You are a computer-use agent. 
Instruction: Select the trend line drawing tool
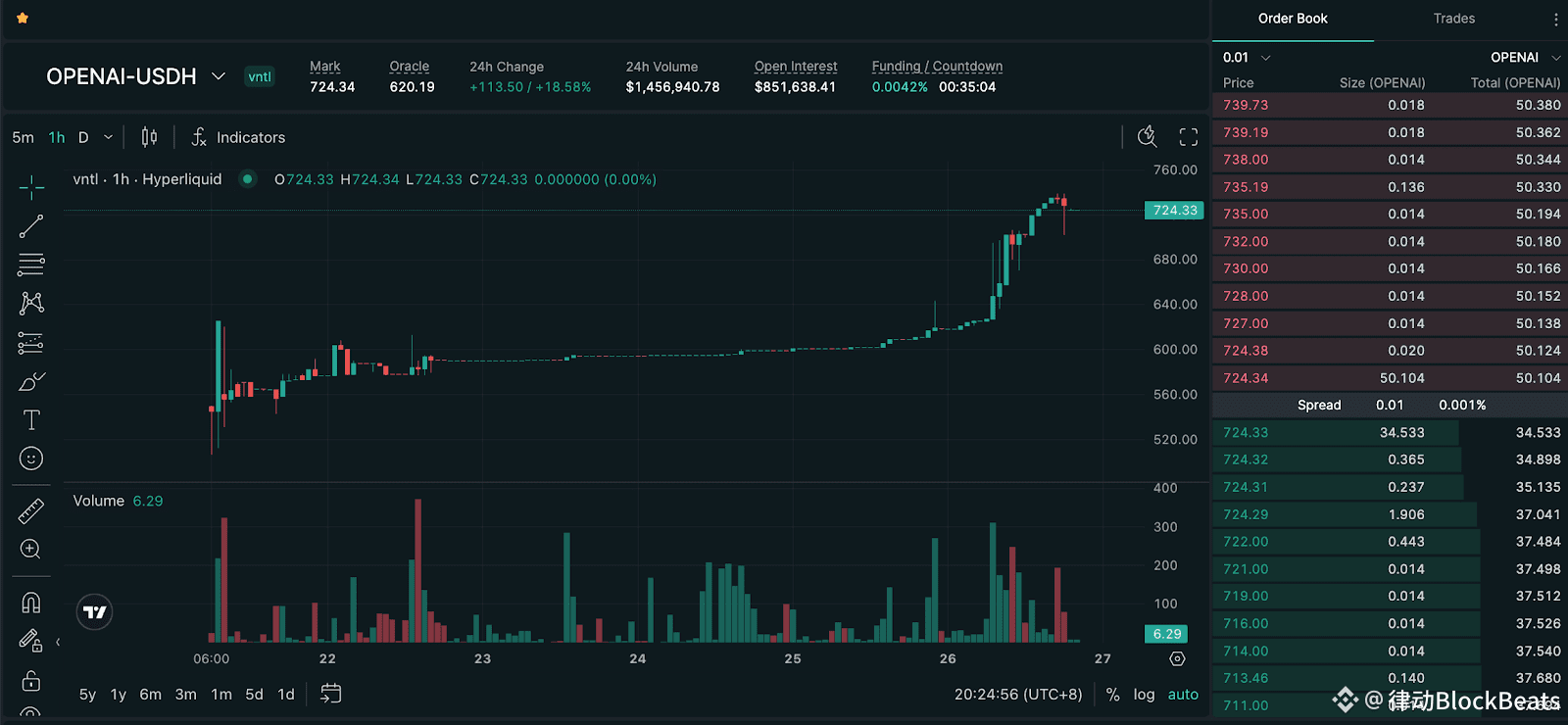(31, 226)
